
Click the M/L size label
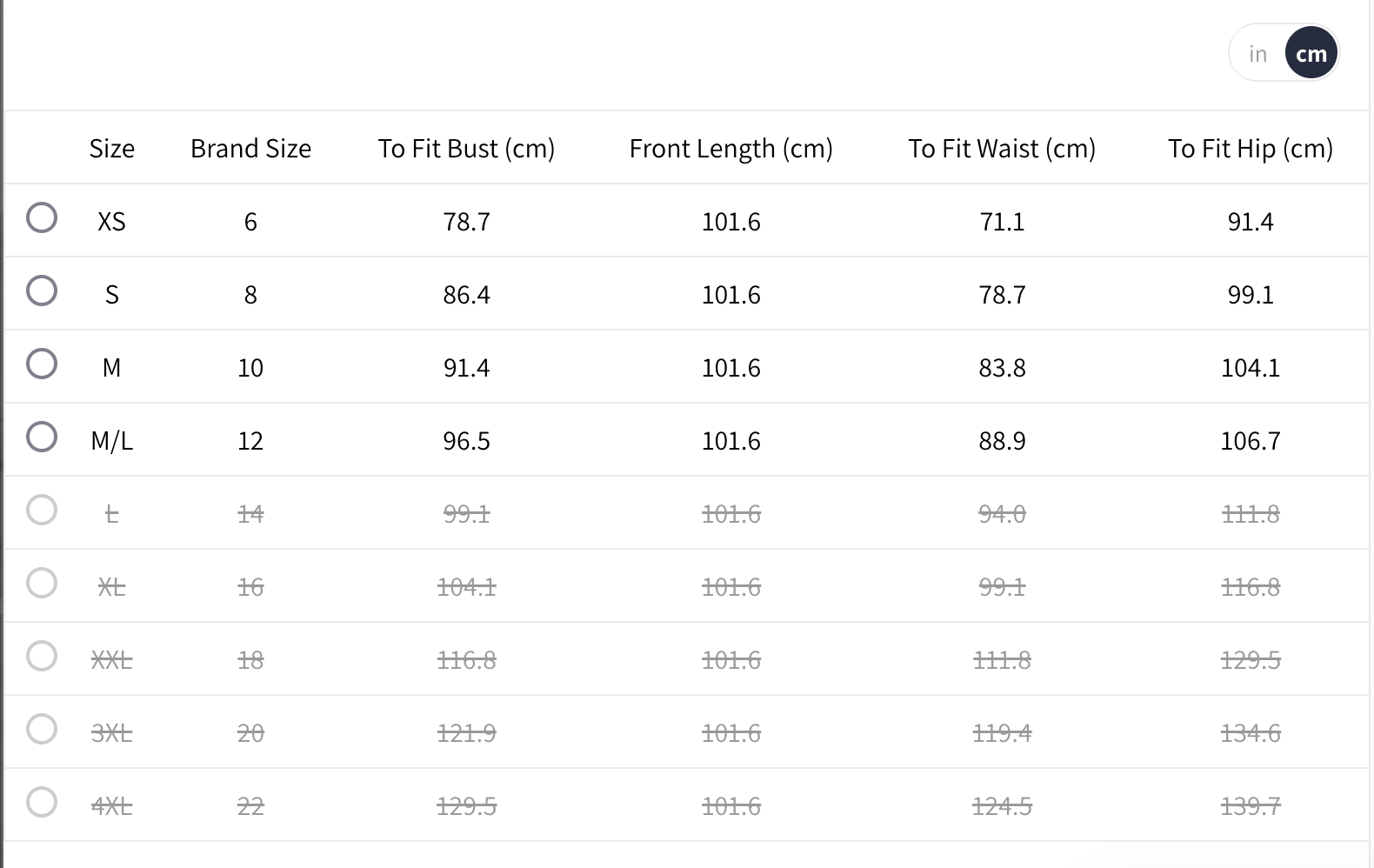[112, 441]
